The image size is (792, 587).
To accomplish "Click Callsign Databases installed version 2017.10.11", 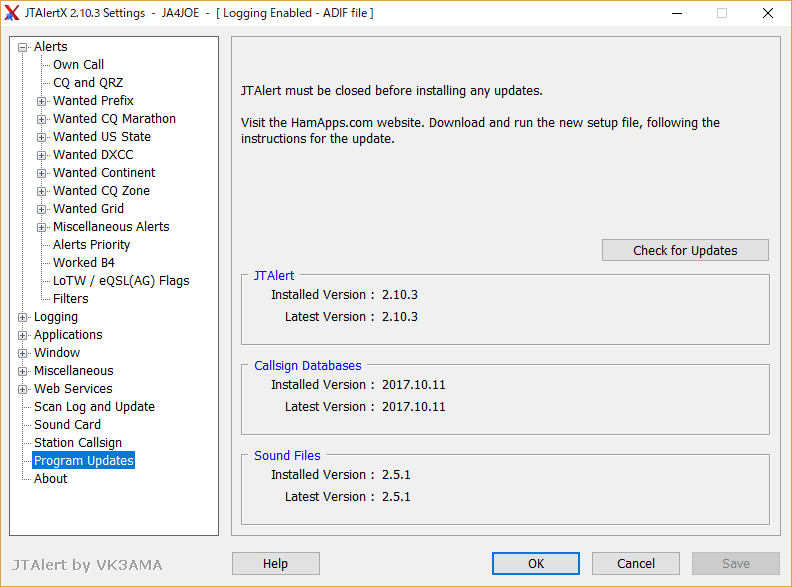I will coord(414,384).
